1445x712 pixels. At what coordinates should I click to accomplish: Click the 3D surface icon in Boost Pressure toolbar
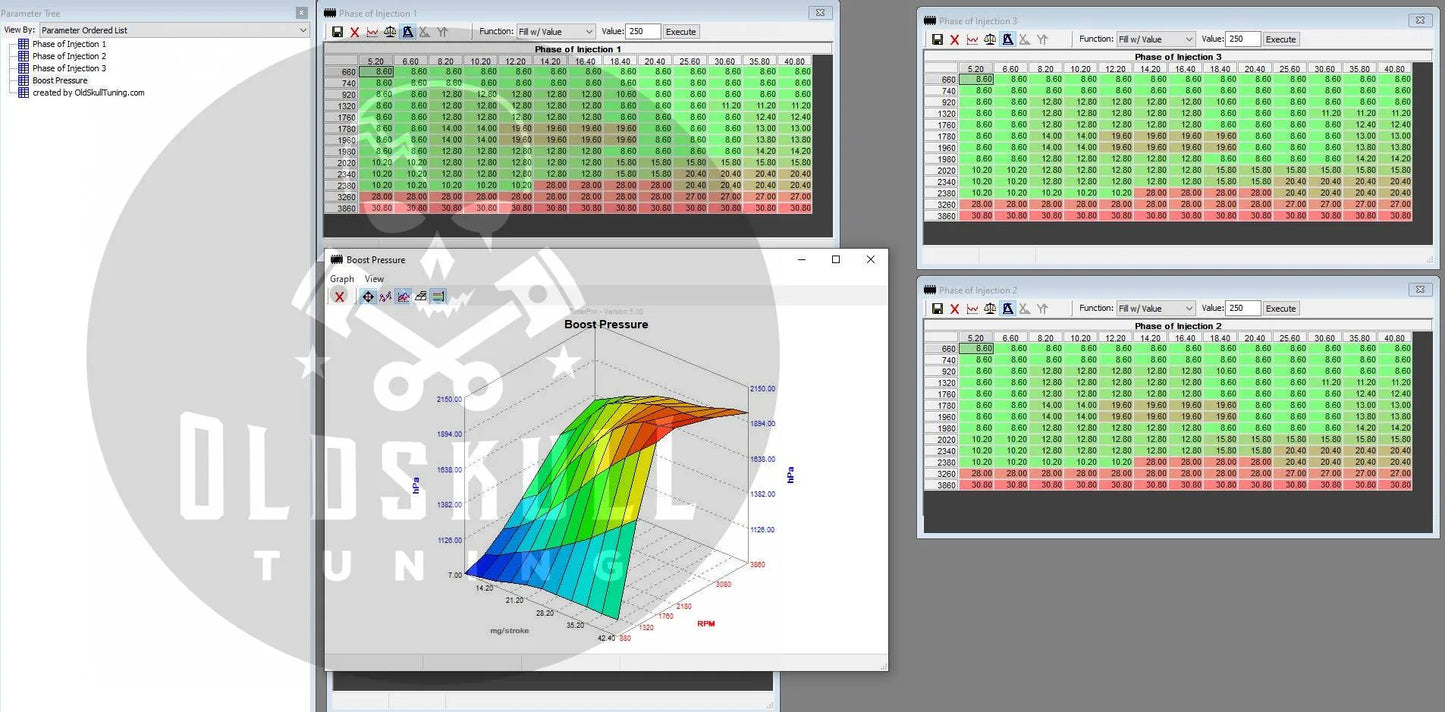click(x=420, y=297)
